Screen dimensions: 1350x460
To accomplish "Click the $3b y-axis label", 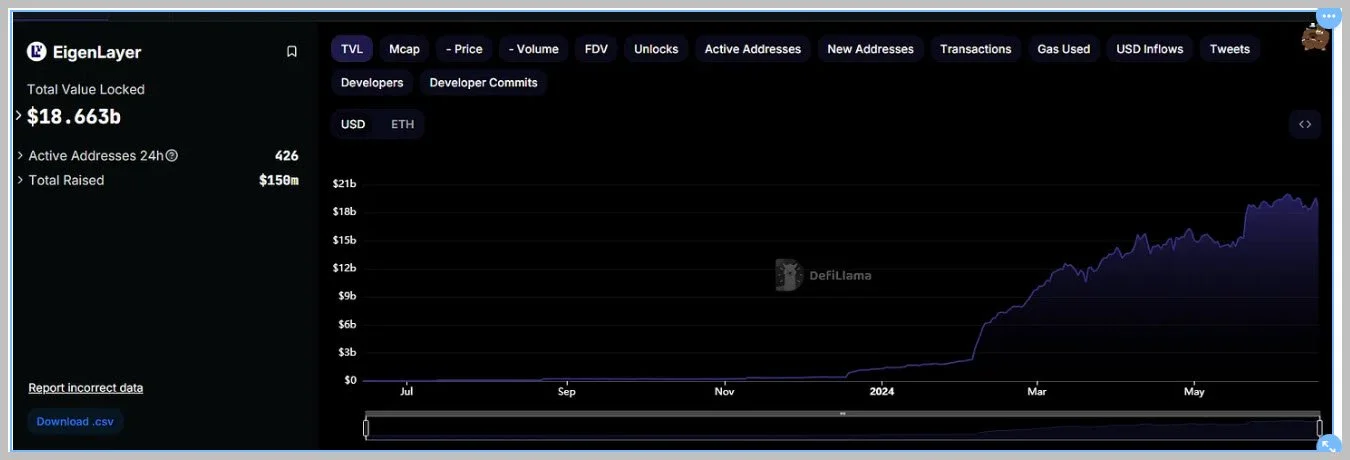I will click(x=346, y=352).
